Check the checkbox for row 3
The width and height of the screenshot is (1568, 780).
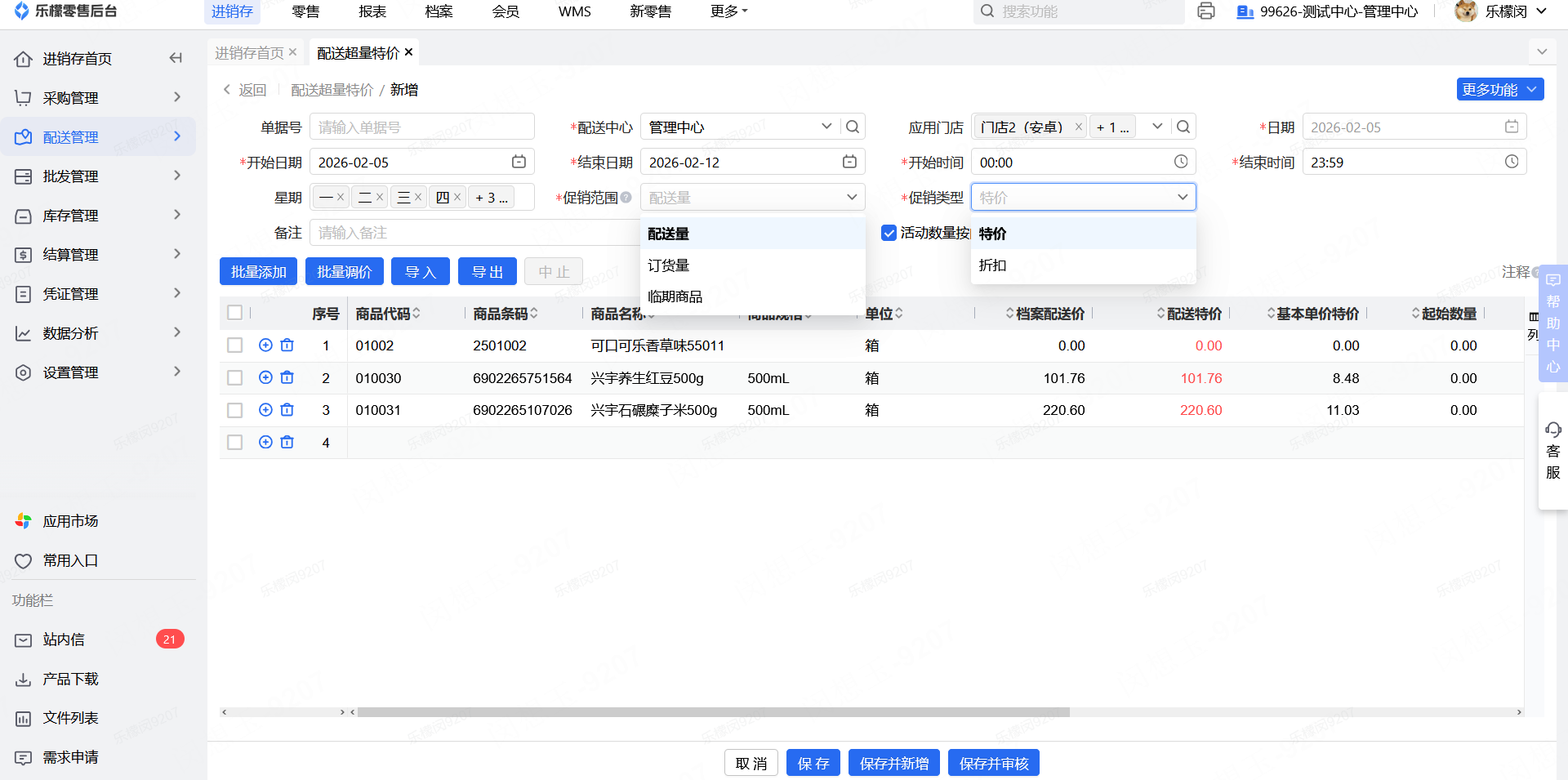point(235,410)
